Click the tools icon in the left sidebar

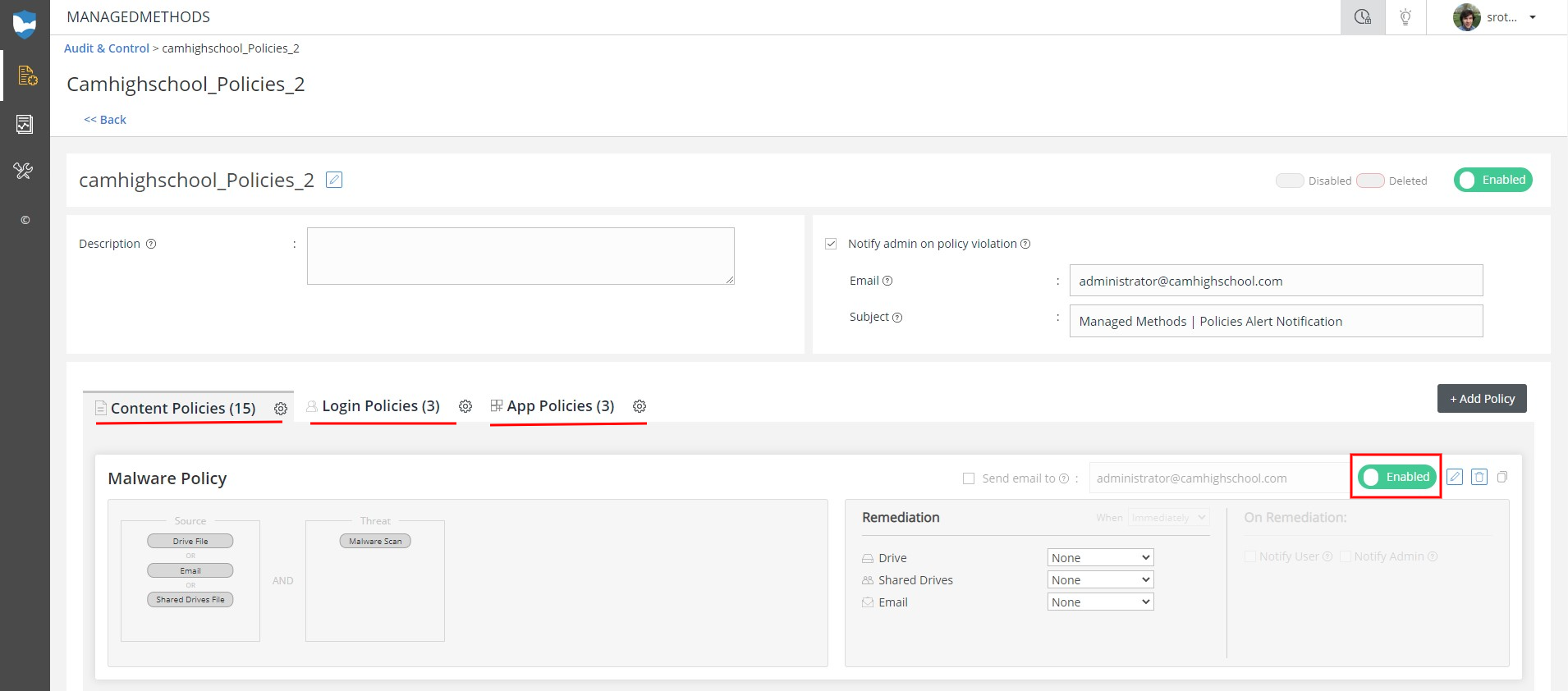click(24, 171)
